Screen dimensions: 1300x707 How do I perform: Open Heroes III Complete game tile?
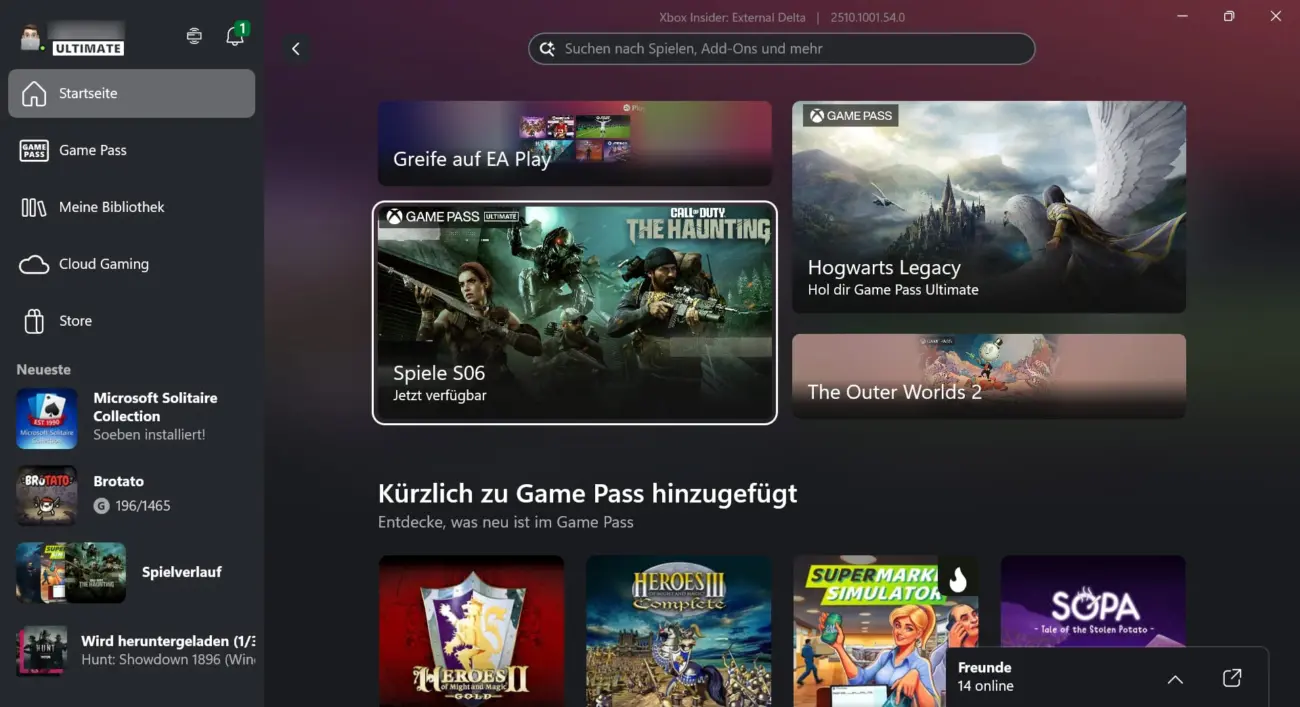point(678,630)
